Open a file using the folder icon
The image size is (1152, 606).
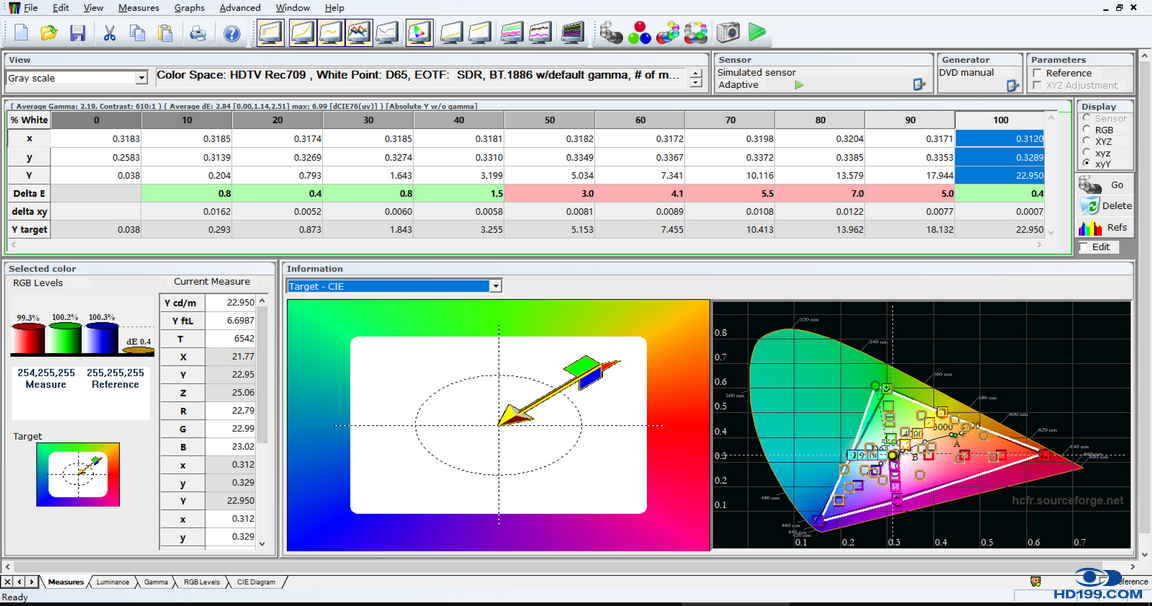tap(48, 32)
